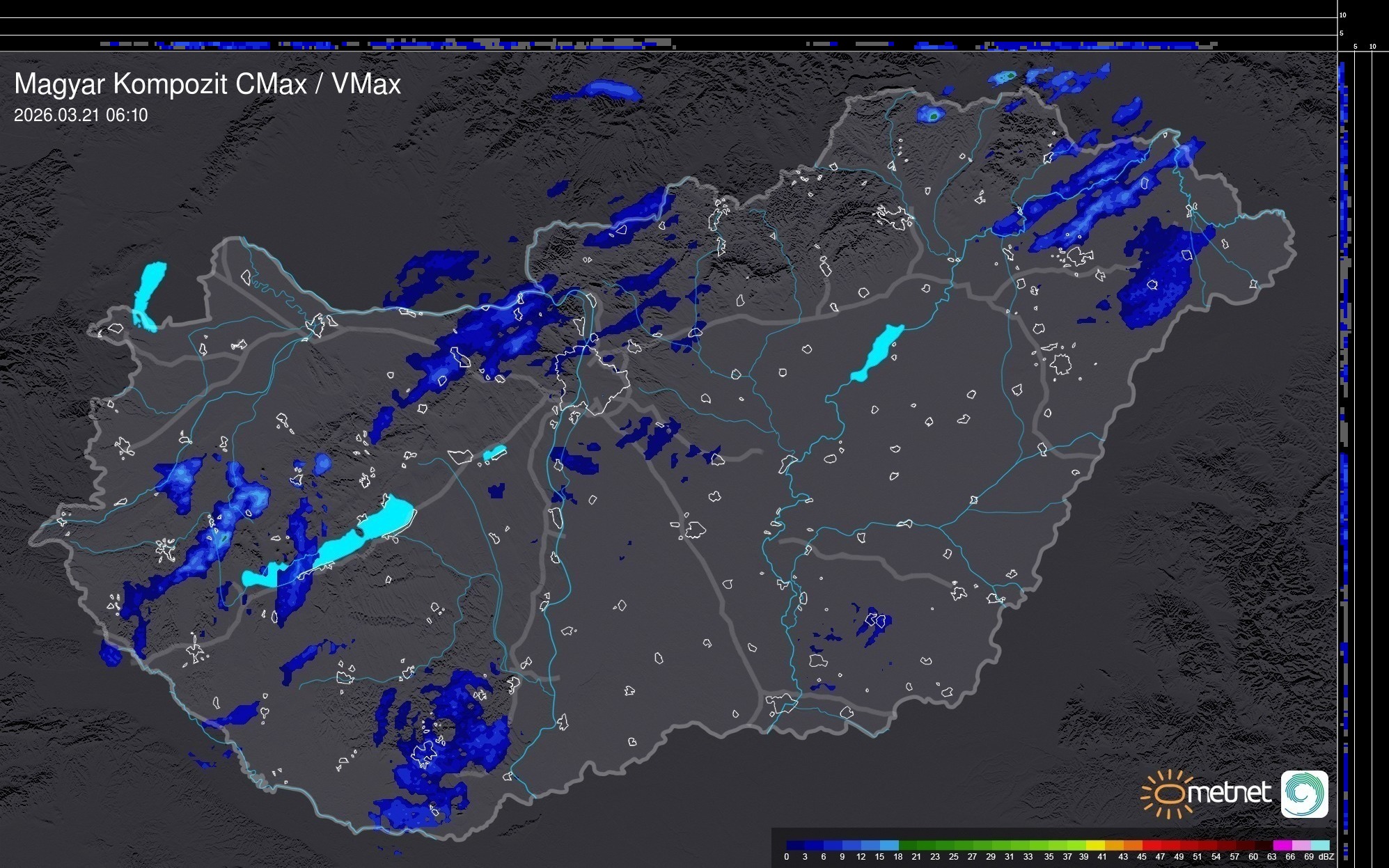Click the darkest blue 0 dBZ legend swatch
Viewport: 1389px width, 868px height.
795,845
